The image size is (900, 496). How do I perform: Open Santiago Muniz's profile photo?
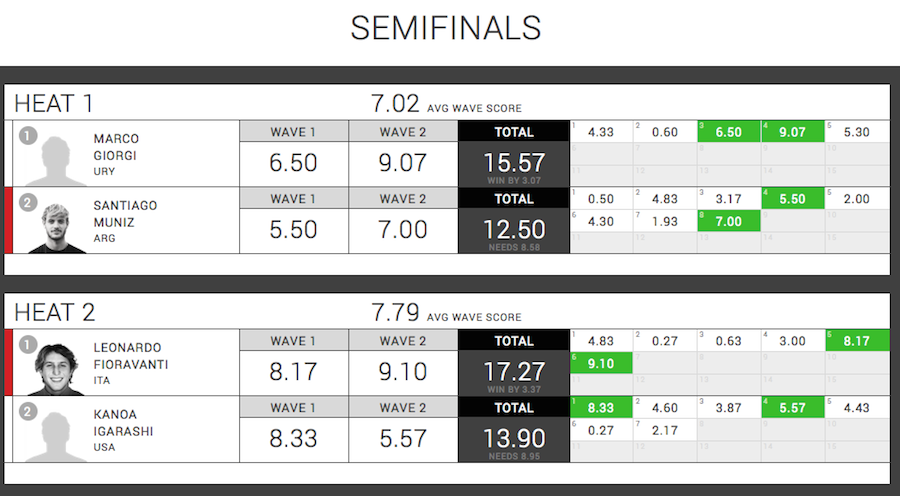56,228
